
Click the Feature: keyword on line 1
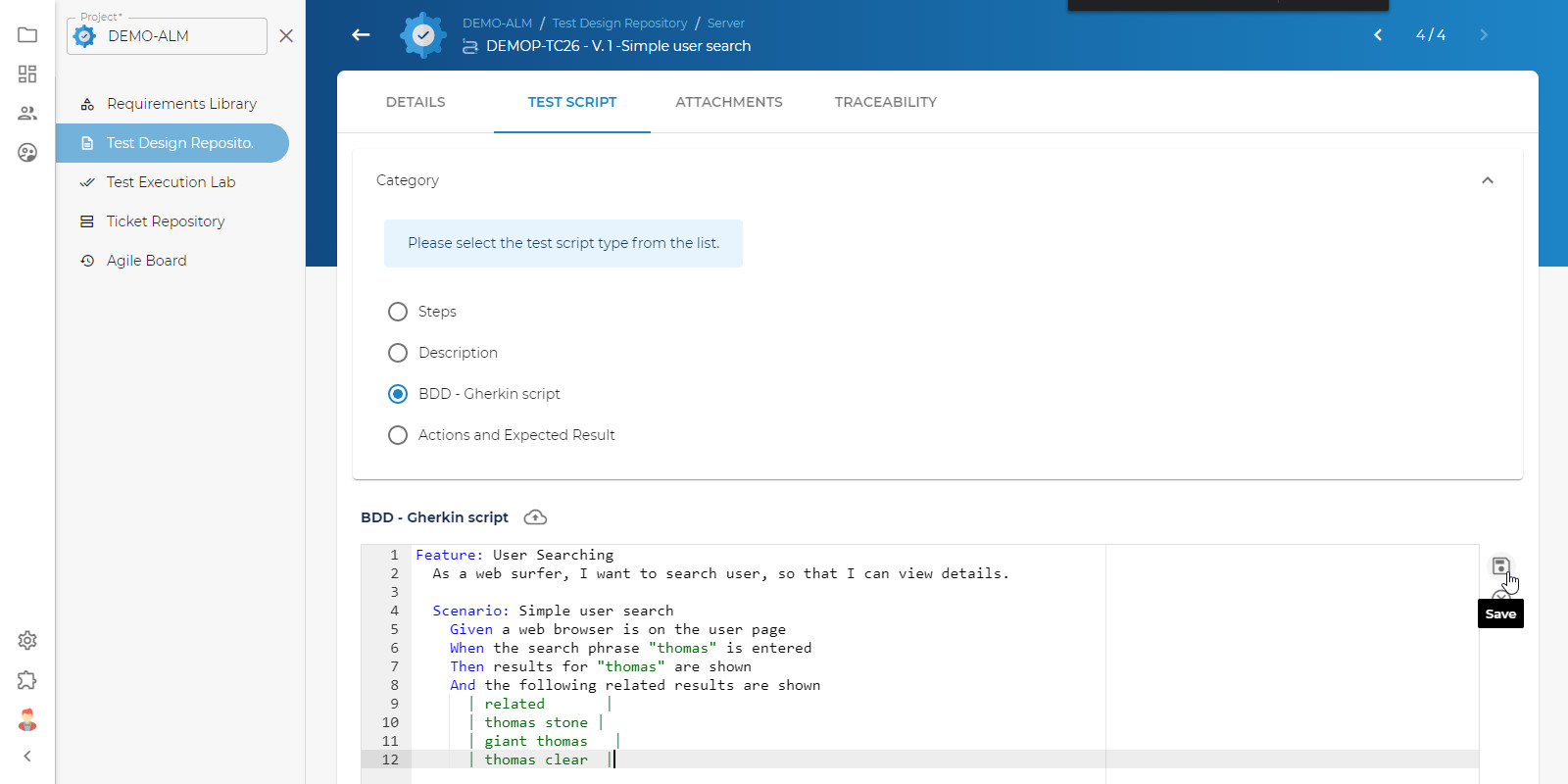pos(449,555)
